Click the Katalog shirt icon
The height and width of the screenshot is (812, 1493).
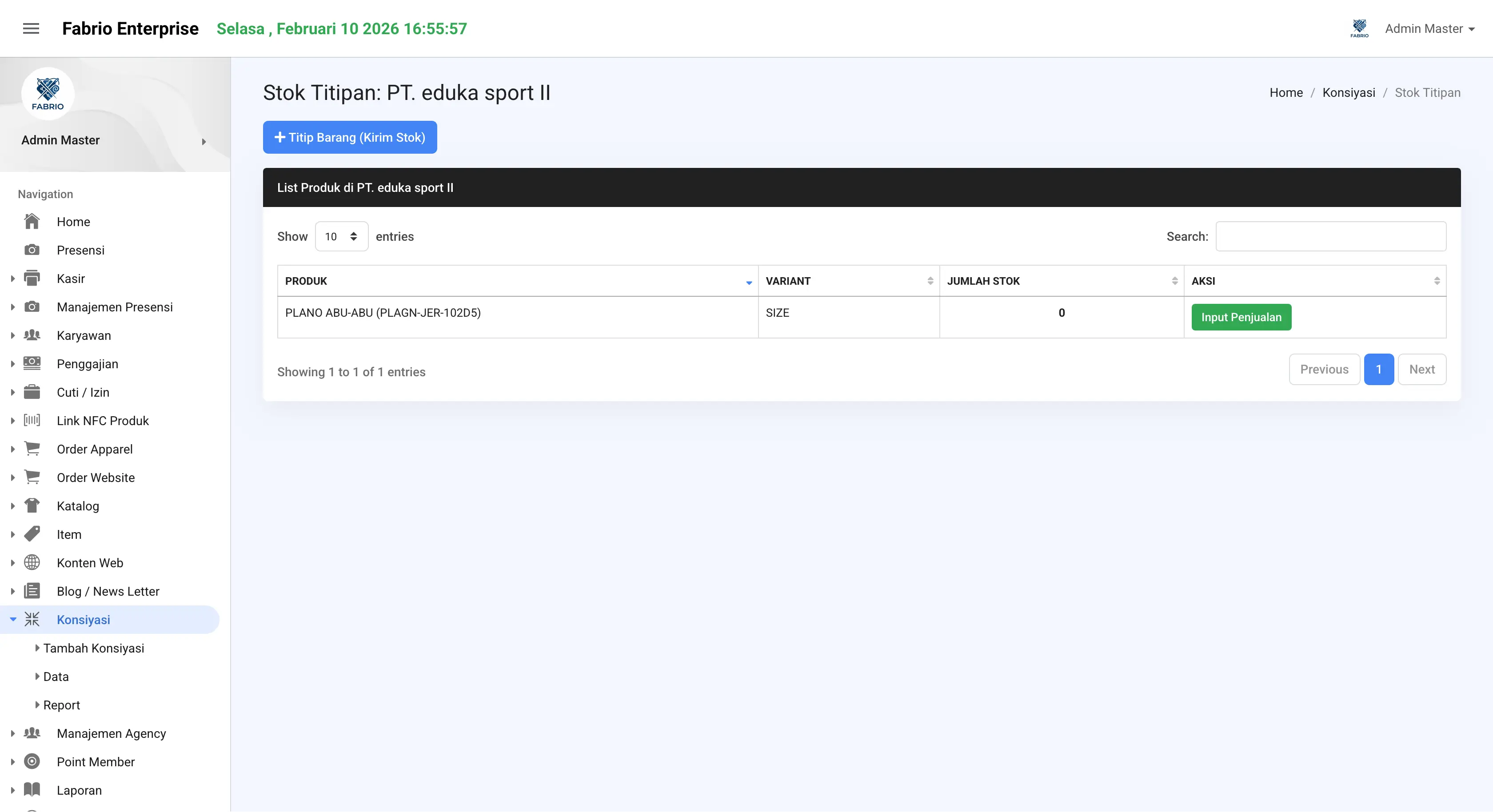(x=32, y=506)
